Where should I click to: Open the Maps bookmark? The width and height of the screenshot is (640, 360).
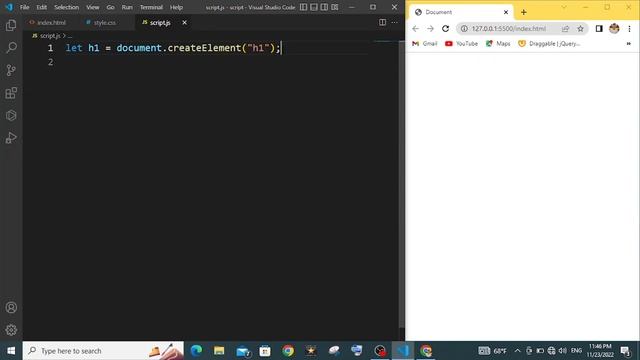click(498, 44)
